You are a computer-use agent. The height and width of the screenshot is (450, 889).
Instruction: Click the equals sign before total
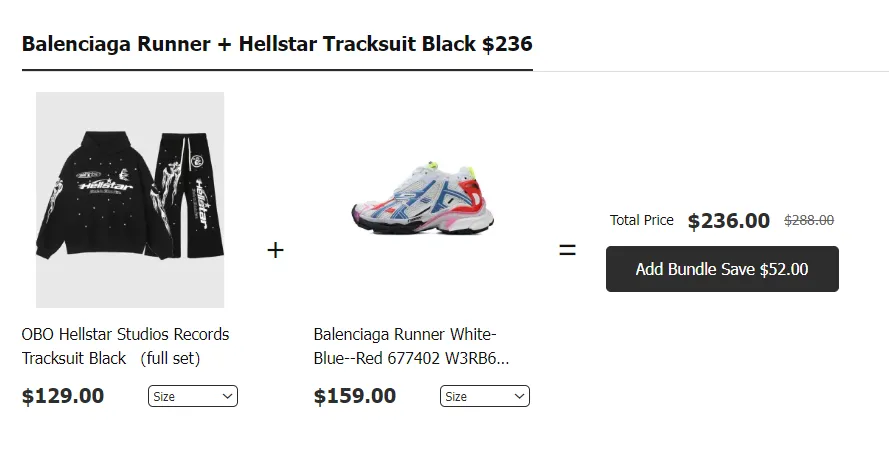coord(567,250)
